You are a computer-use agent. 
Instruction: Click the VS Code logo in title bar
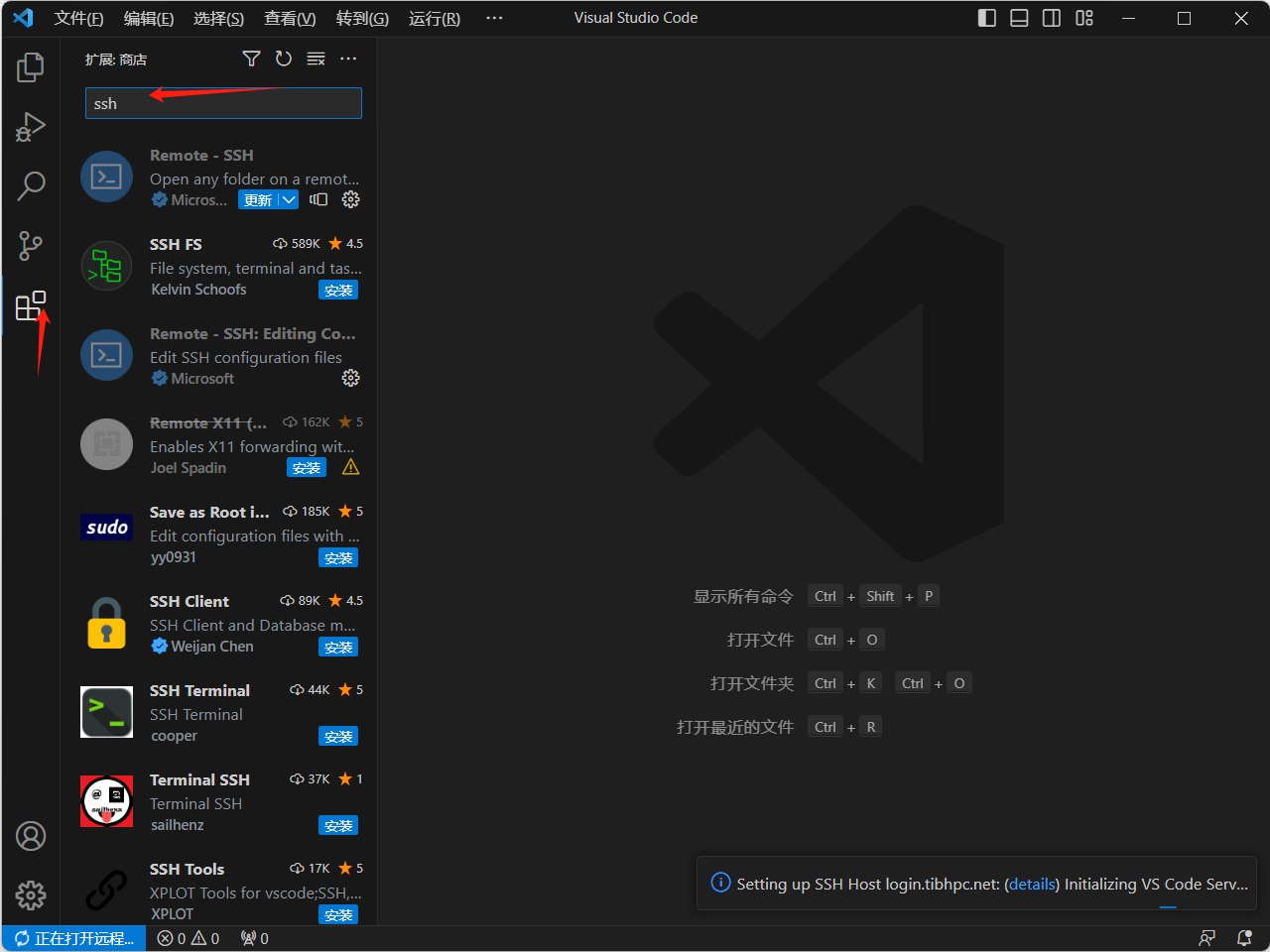click(x=23, y=18)
